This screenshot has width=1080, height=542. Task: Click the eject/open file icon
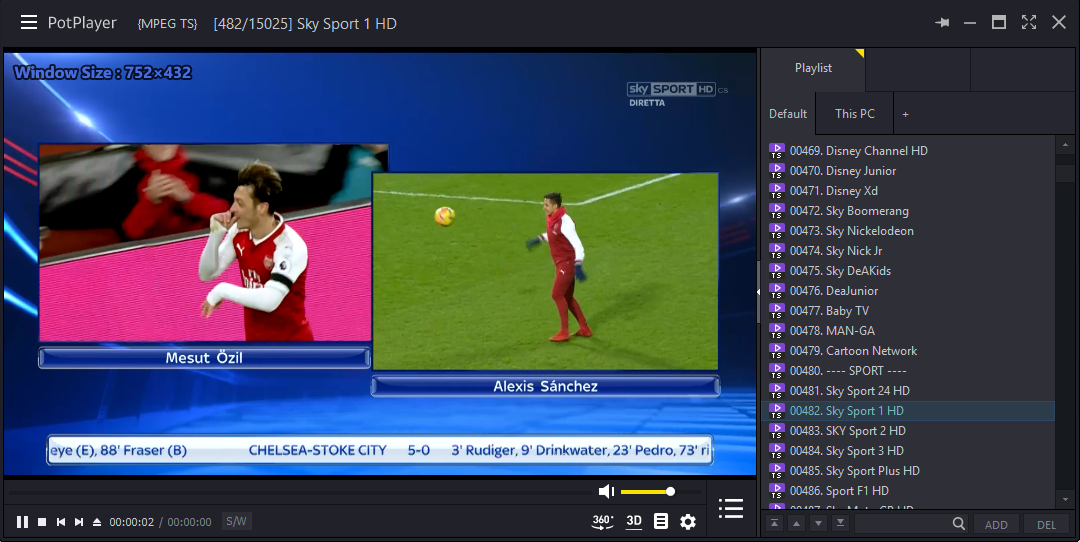point(97,522)
